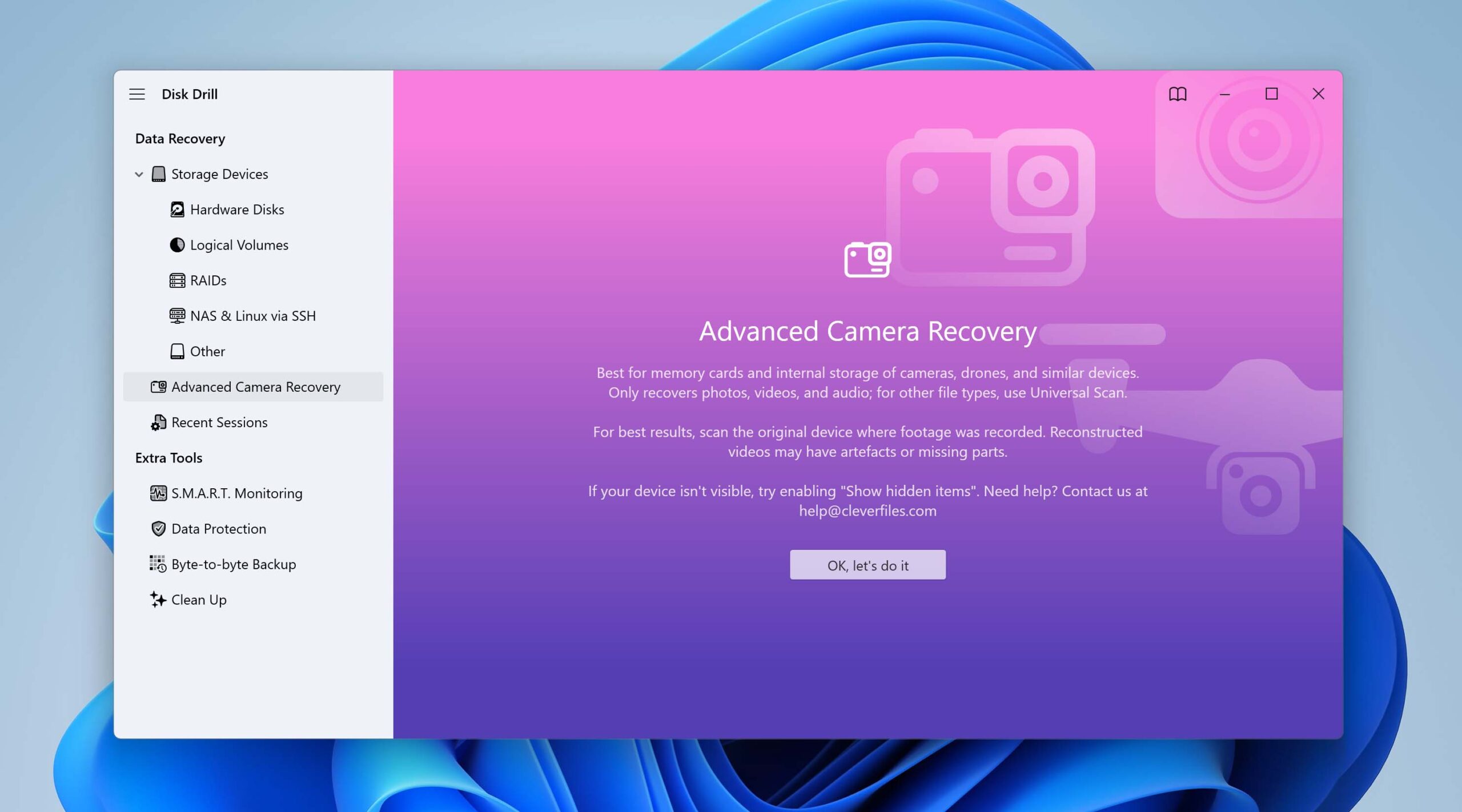Click the S.M.A.R.T. Monitoring icon
1462x812 pixels.
[x=158, y=493]
